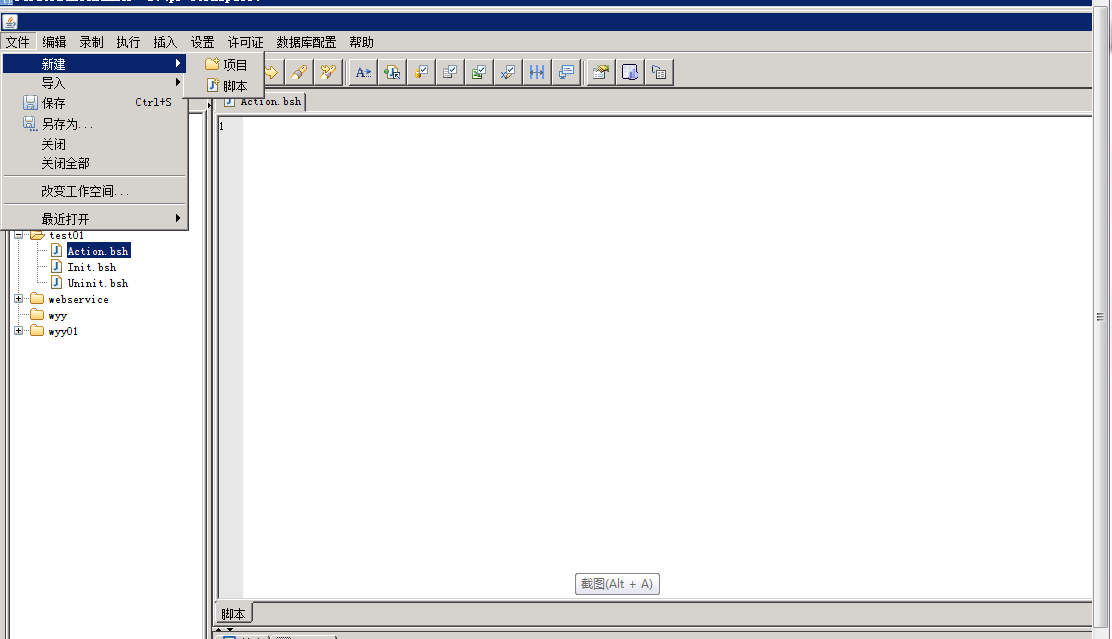Click the last toolbar icon with tree list

click(x=659, y=72)
